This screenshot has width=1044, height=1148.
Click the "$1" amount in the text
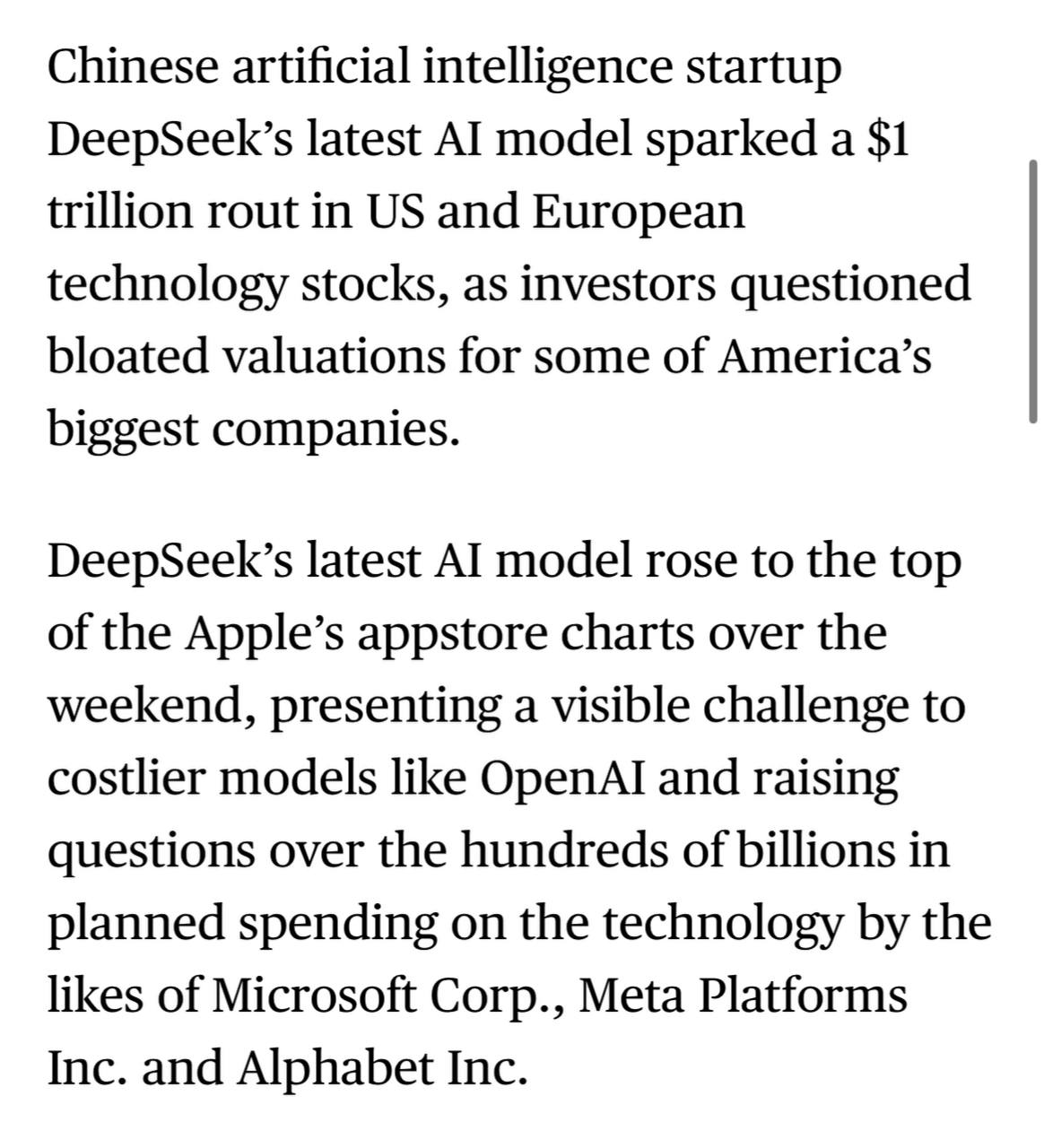888,140
